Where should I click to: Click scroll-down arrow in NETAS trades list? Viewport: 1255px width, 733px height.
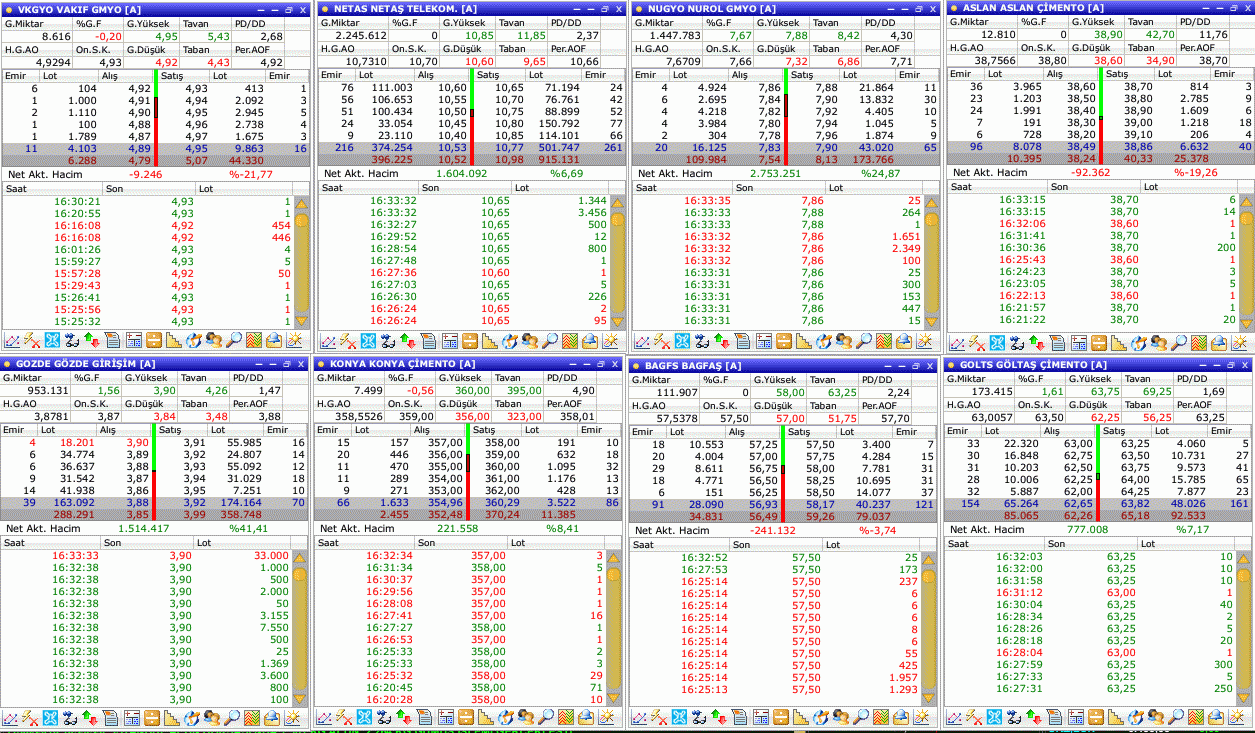tap(616, 320)
